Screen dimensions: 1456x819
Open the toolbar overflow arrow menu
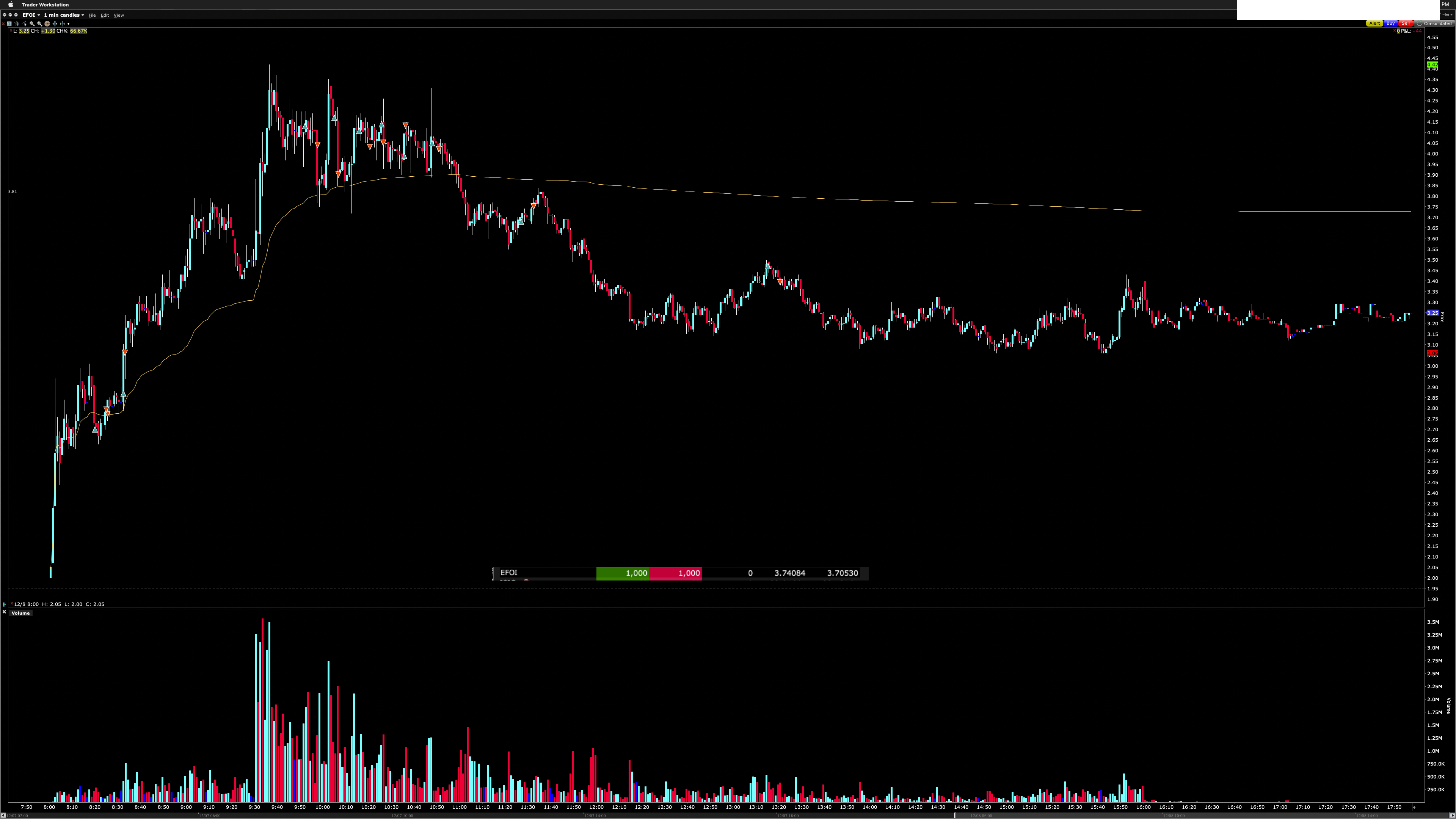68,24
